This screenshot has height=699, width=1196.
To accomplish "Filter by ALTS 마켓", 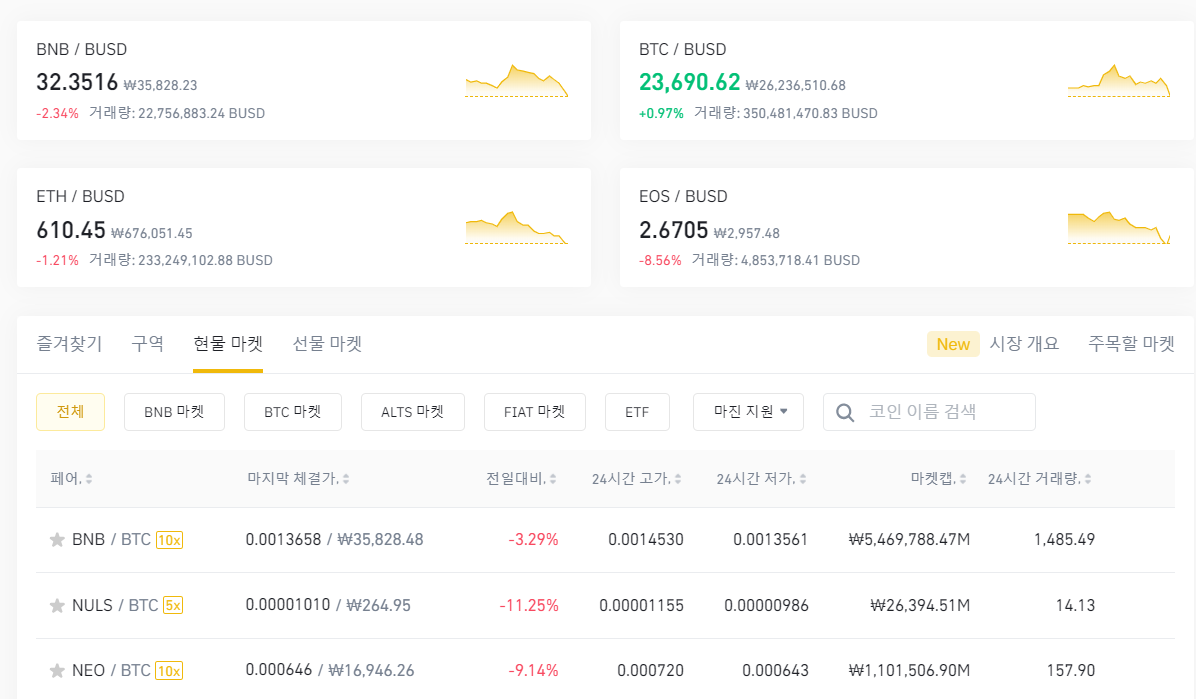I will pyautogui.click(x=413, y=412).
